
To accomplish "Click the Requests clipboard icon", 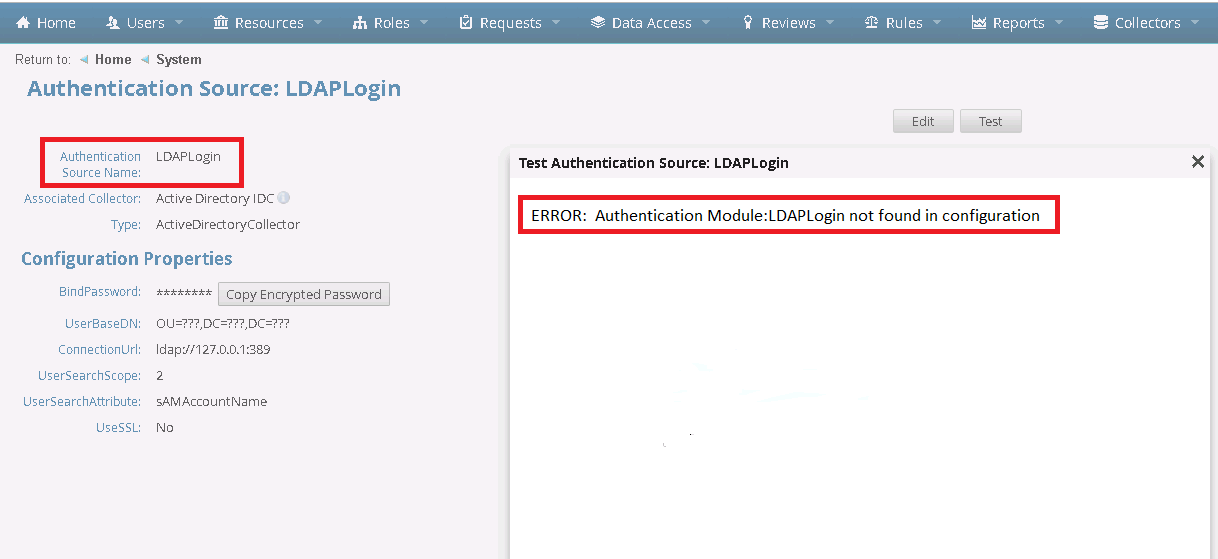I will [x=466, y=22].
